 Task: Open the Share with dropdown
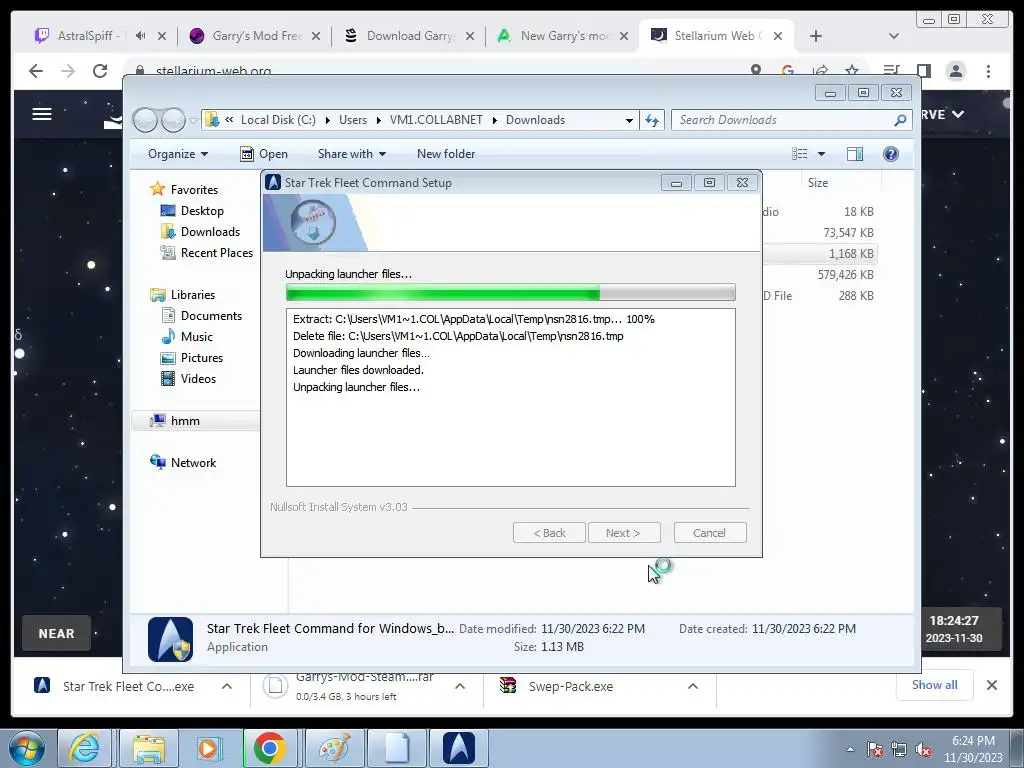coord(351,153)
